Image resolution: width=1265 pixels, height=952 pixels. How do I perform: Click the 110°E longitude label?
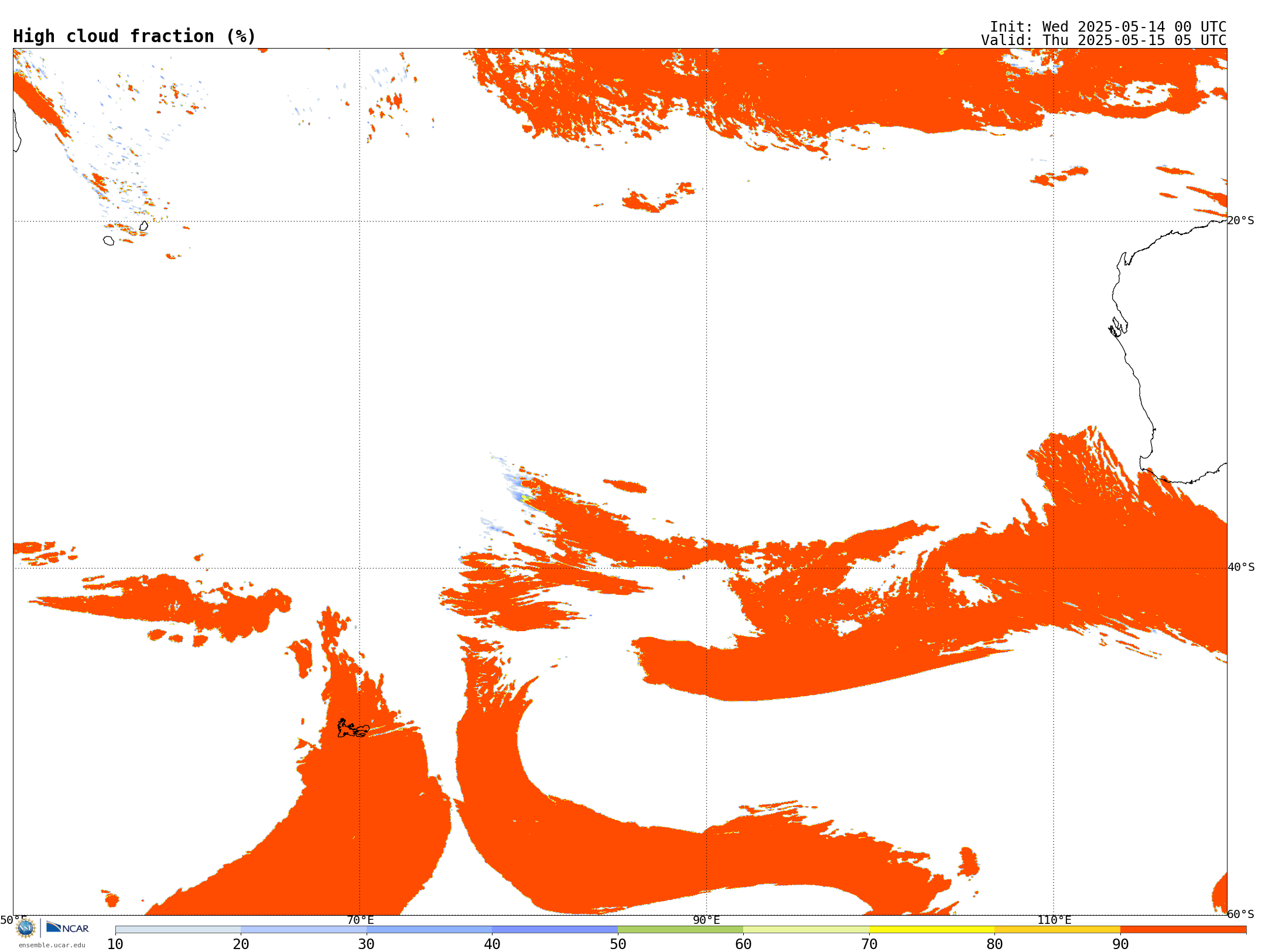click(x=1054, y=920)
